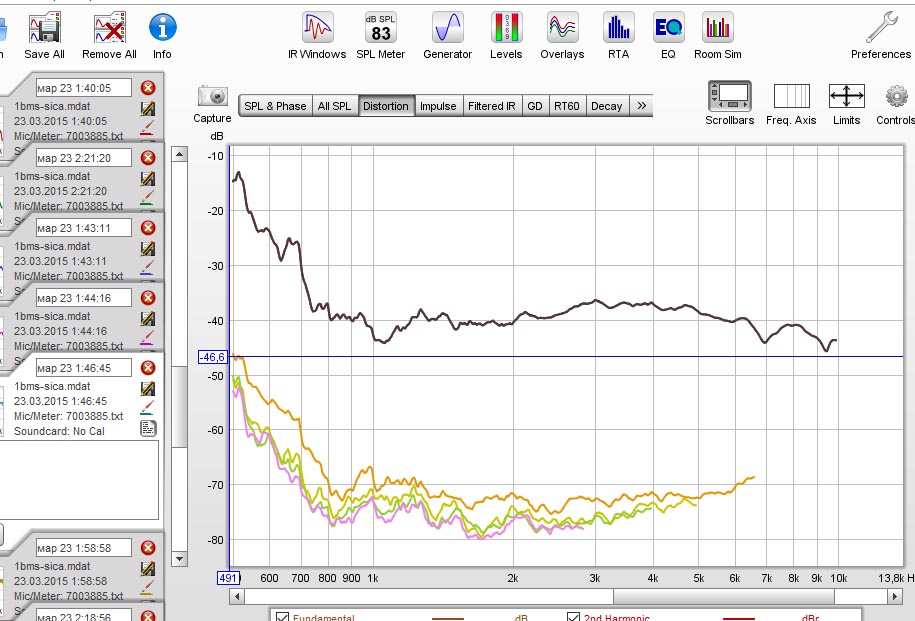This screenshot has height=621, width=915.
Task: Click vertical scrollbar up arrow
Action: point(180,155)
